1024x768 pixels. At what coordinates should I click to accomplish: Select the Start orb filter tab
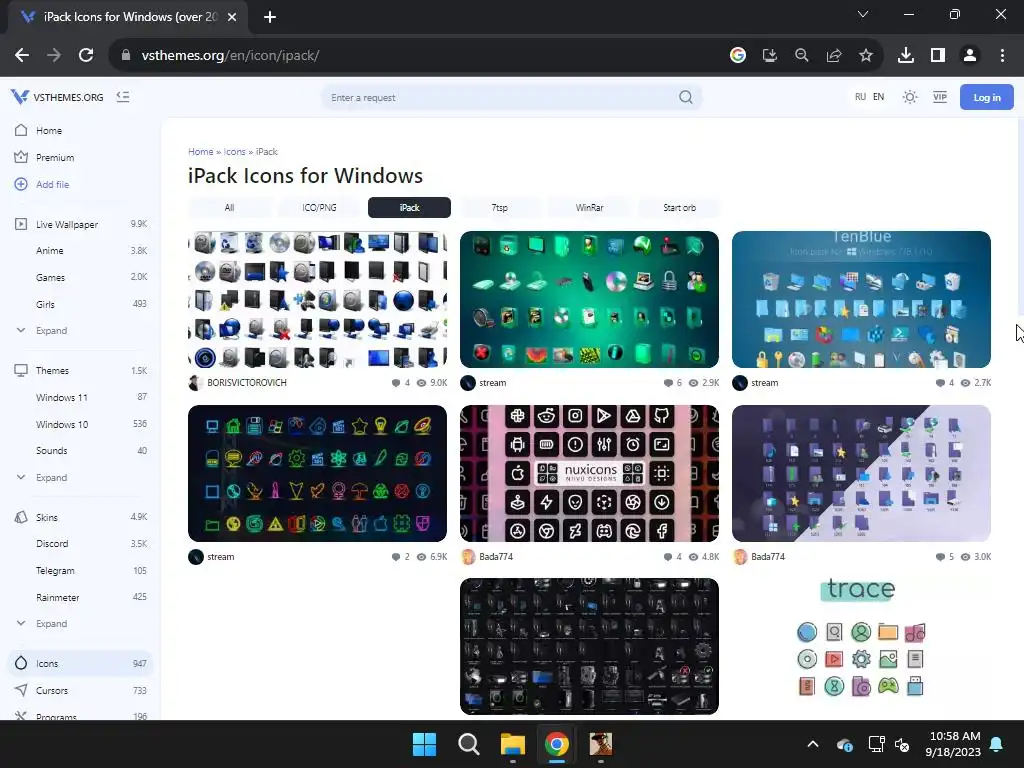tap(679, 207)
